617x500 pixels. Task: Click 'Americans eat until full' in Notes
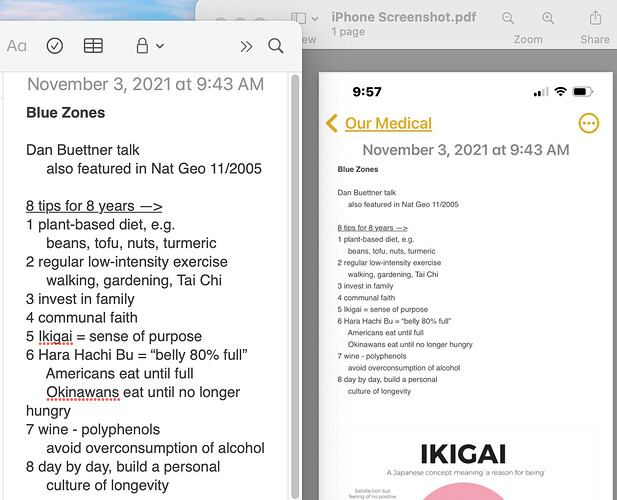coord(120,373)
